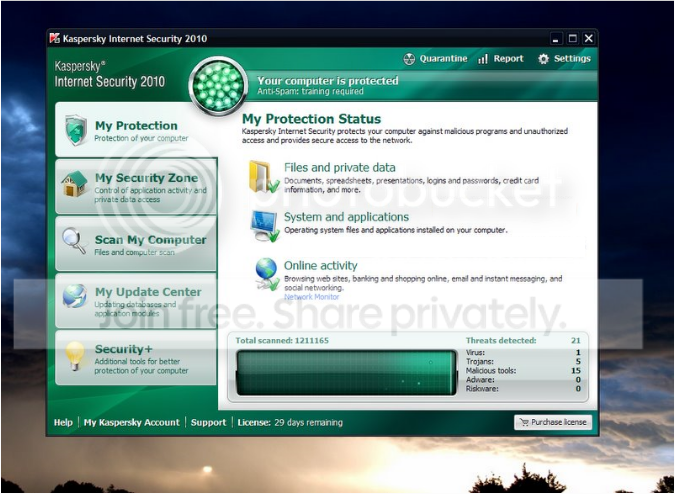Open the Report link
The height and width of the screenshot is (494, 675).
coord(508,59)
